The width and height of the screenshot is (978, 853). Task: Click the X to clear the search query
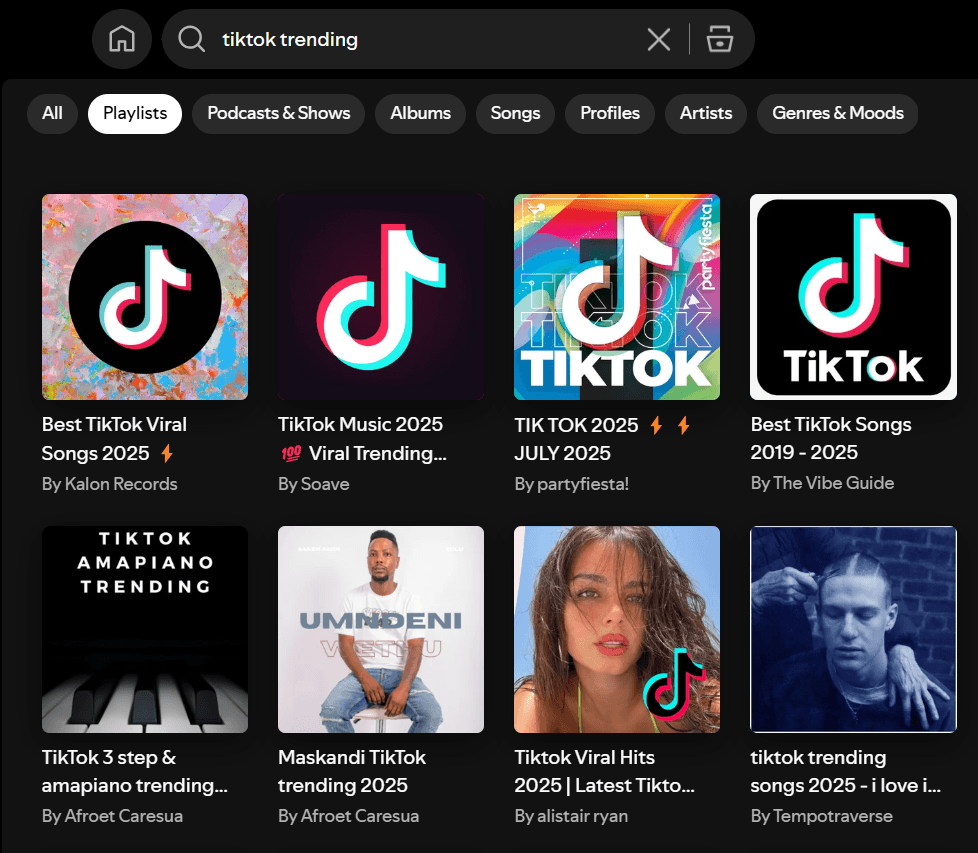pyautogui.click(x=658, y=39)
